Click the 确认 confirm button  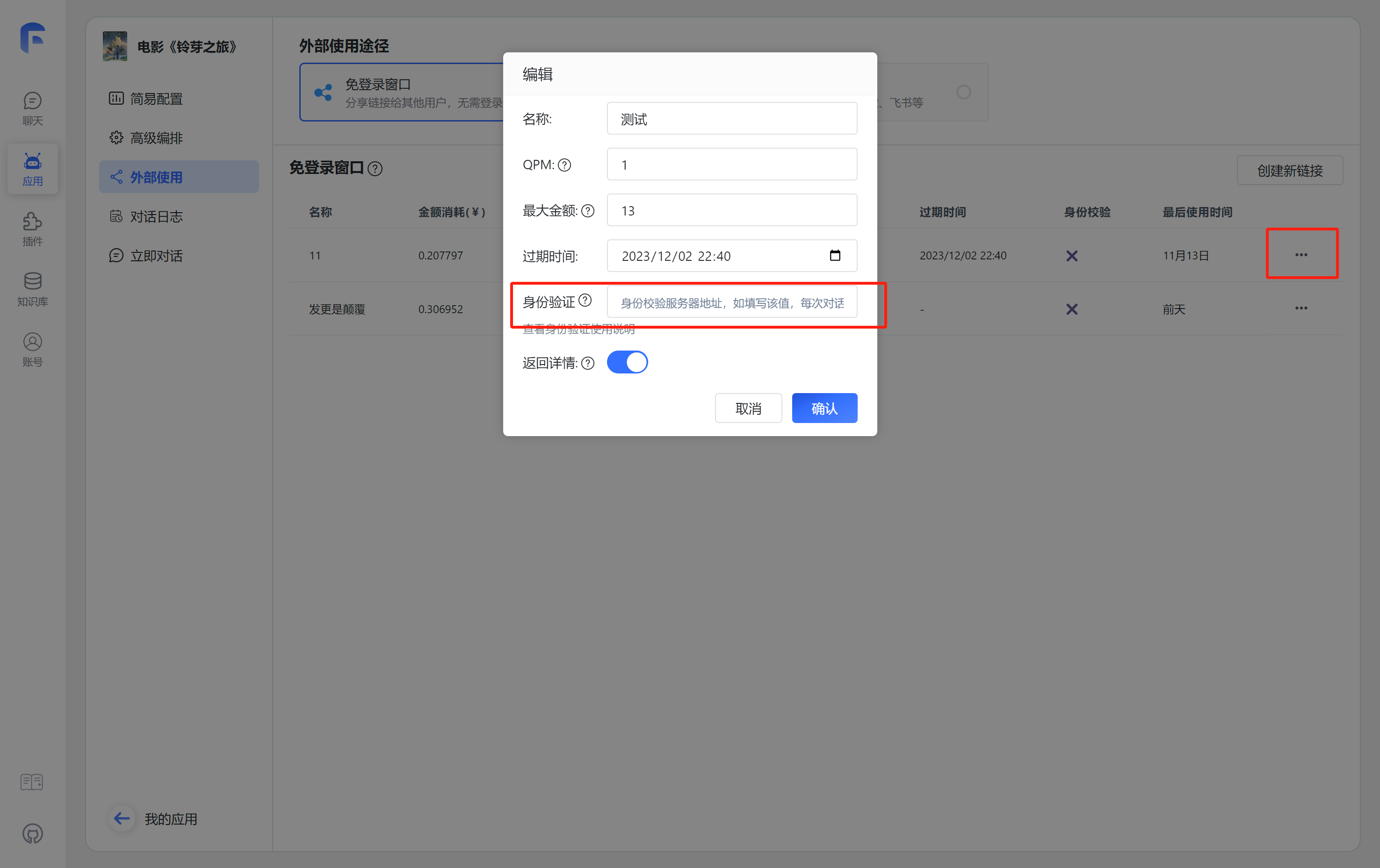point(824,408)
